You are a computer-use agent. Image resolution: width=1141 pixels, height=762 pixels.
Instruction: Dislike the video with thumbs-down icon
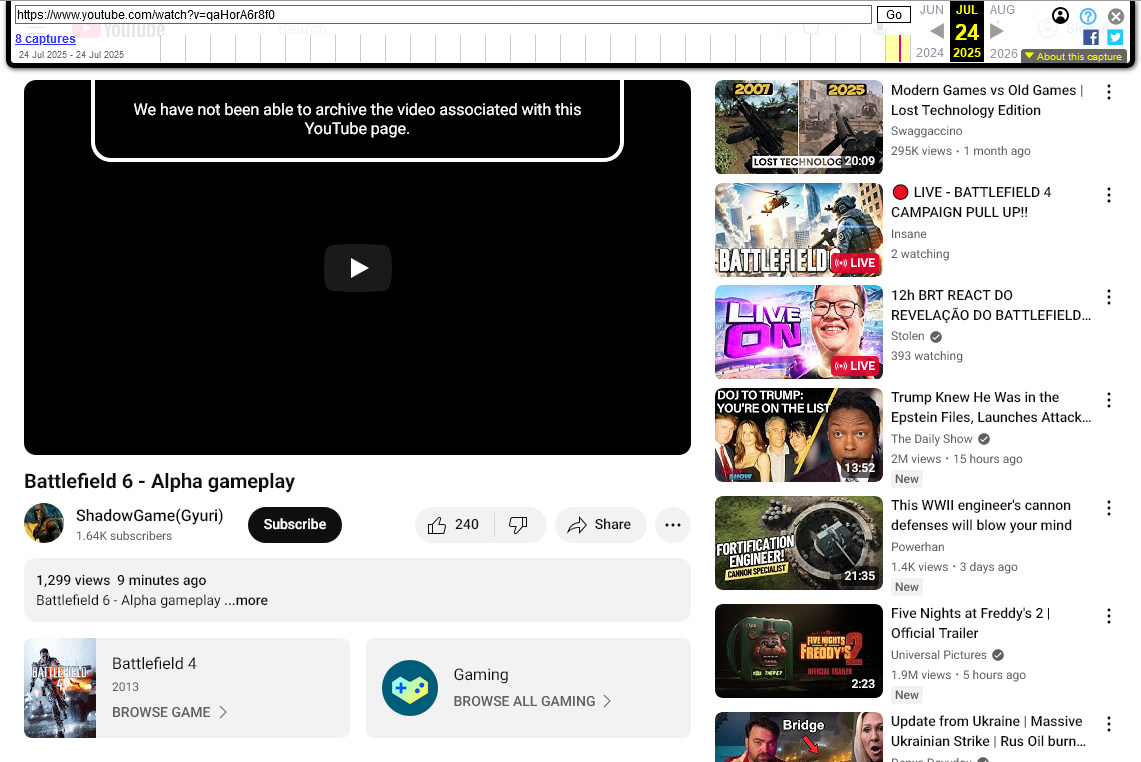click(x=519, y=525)
